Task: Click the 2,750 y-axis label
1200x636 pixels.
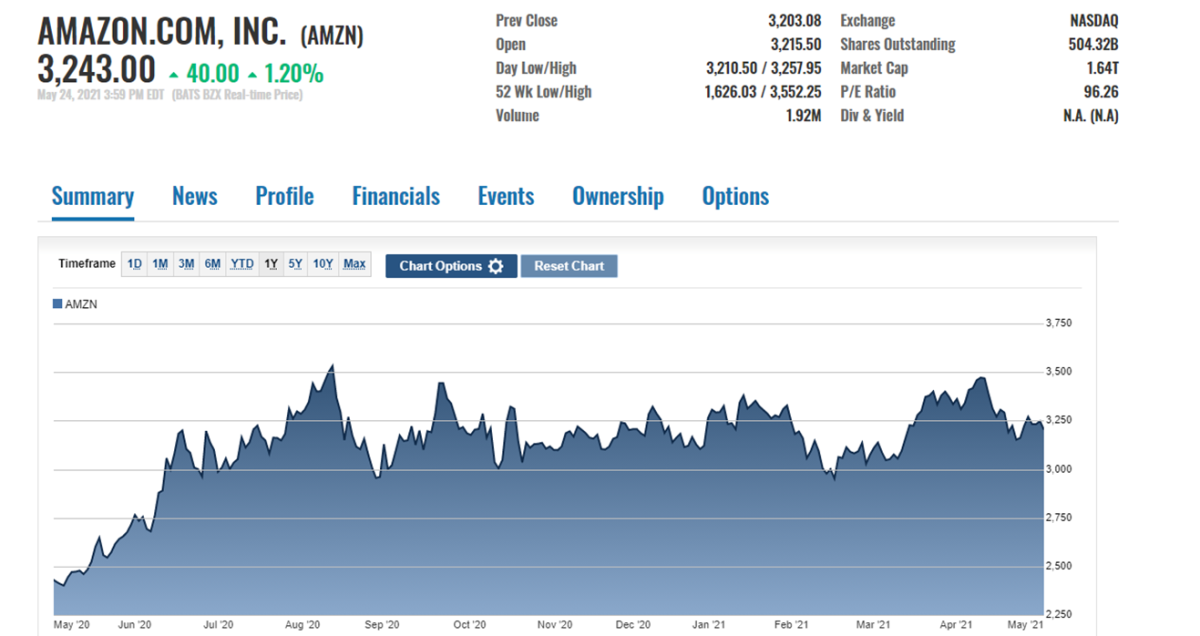Action: pos(1058,517)
